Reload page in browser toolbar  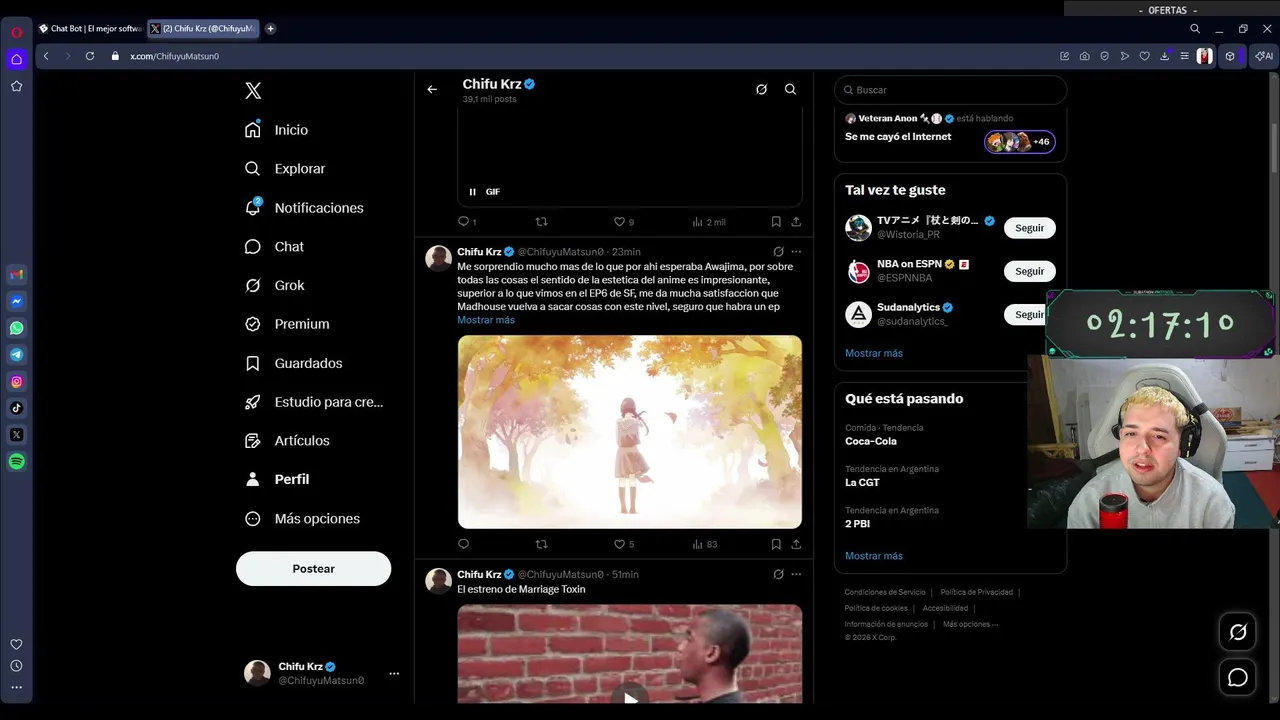coord(90,56)
